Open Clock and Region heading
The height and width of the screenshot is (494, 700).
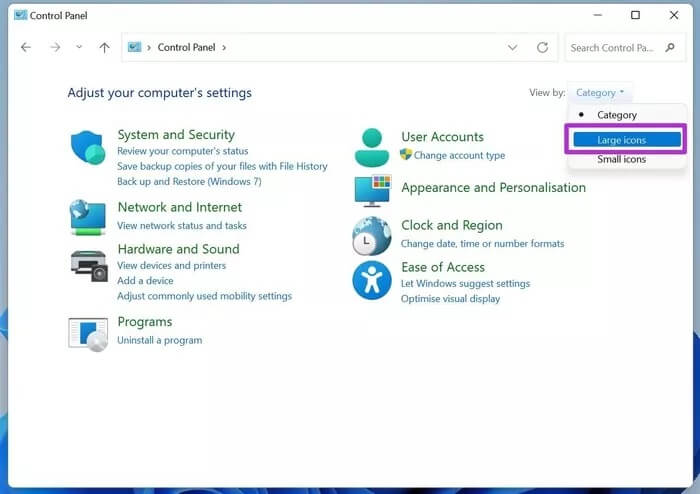(x=452, y=225)
